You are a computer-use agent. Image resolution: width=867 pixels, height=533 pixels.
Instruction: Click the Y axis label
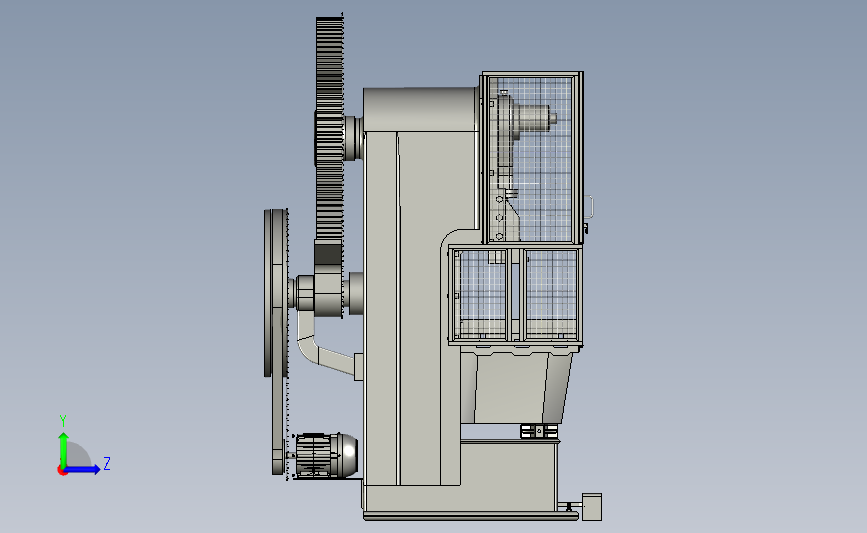click(x=63, y=421)
